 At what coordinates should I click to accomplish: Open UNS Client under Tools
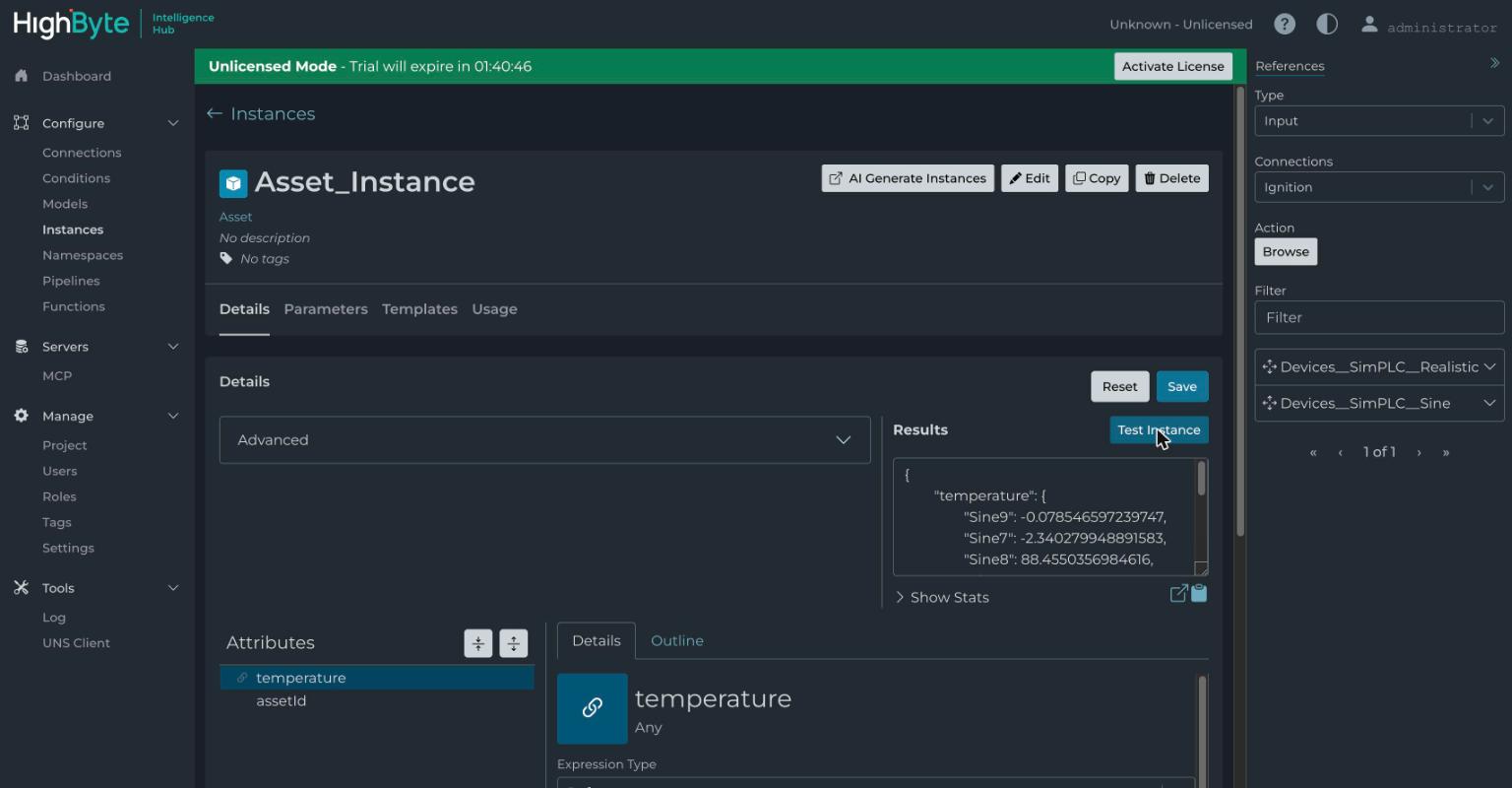pos(76,643)
